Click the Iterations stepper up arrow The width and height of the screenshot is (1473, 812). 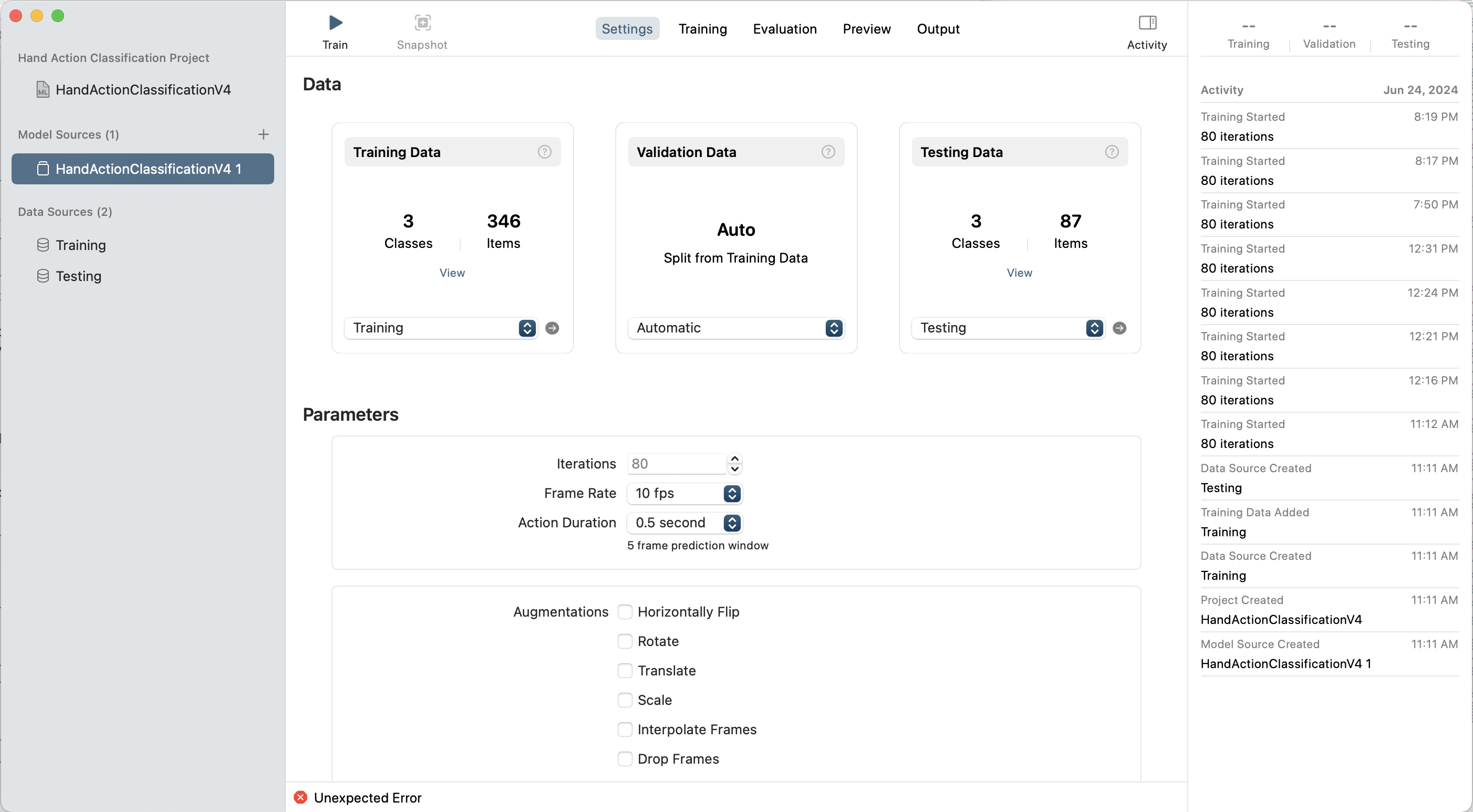735,459
